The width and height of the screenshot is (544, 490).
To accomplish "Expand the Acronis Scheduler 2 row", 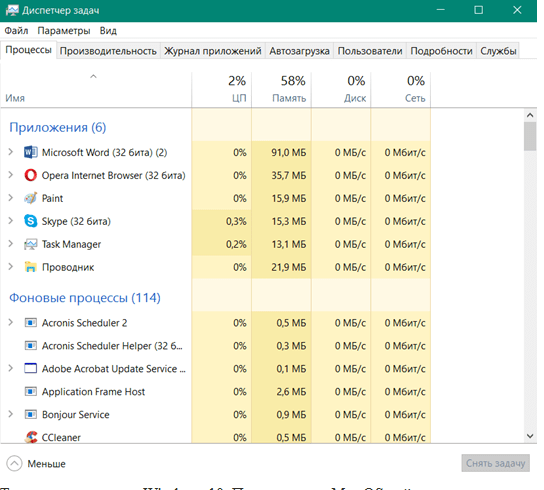I will 11,322.
